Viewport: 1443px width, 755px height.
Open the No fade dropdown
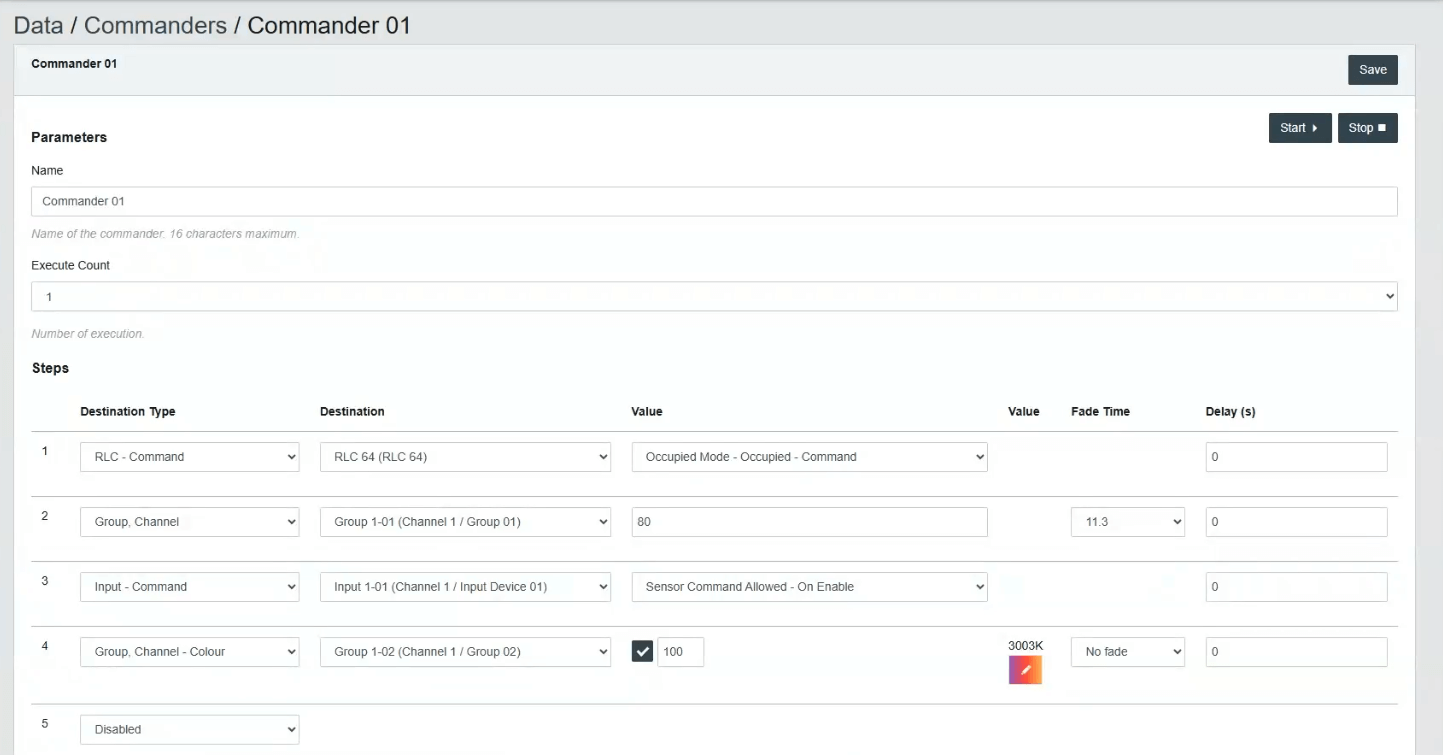(x=1127, y=652)
